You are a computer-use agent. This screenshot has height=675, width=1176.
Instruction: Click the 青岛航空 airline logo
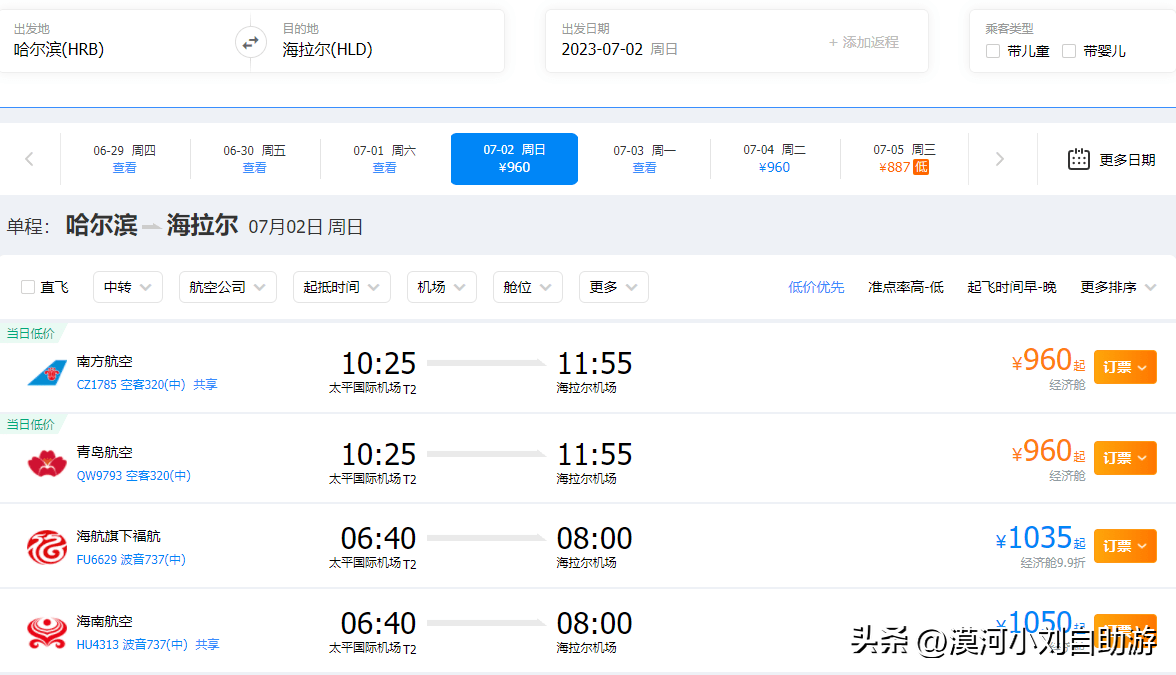[47, 463]
